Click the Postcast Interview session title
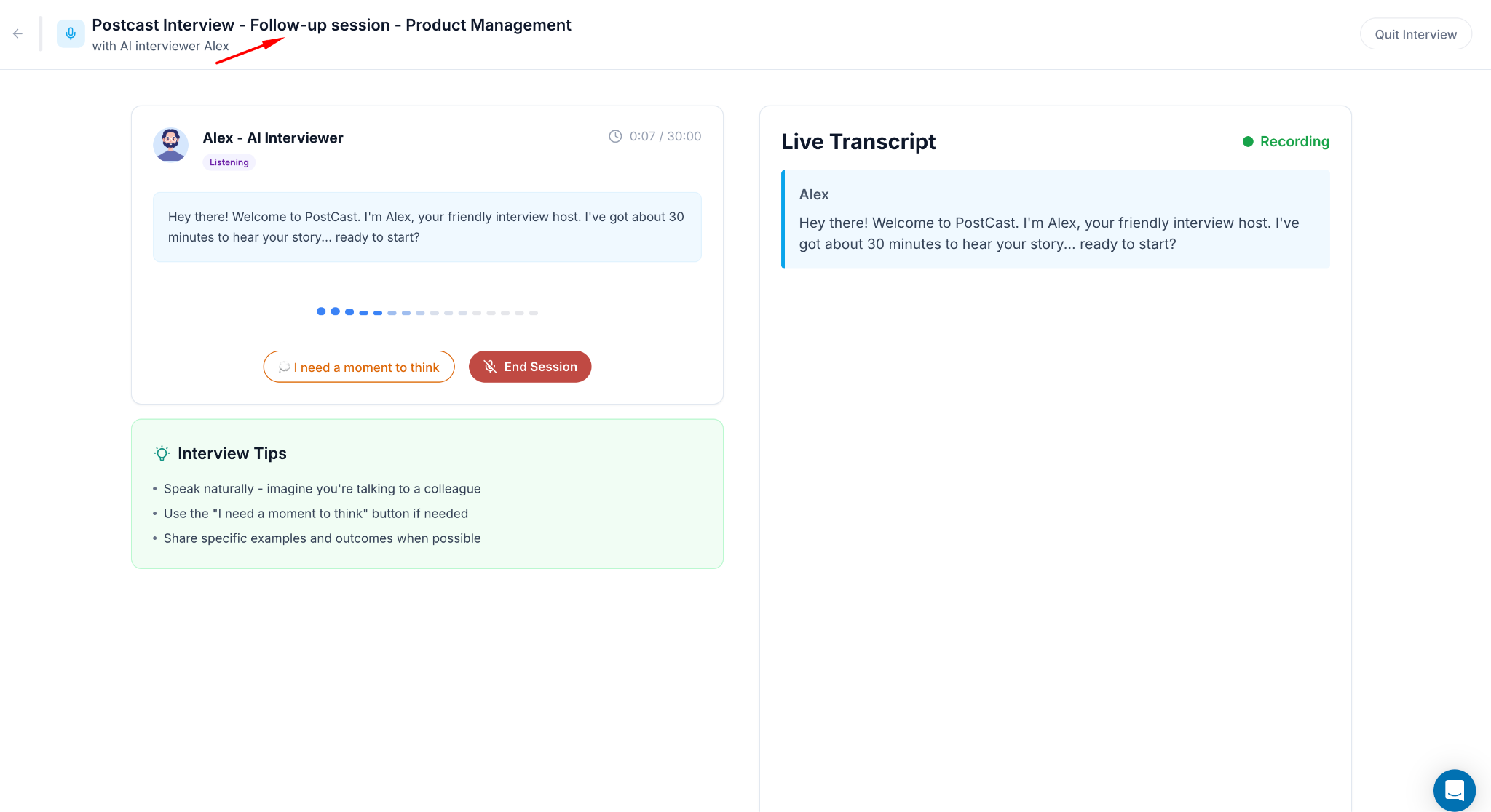Viewport: 1491px width, 812px height. [331, 25]
